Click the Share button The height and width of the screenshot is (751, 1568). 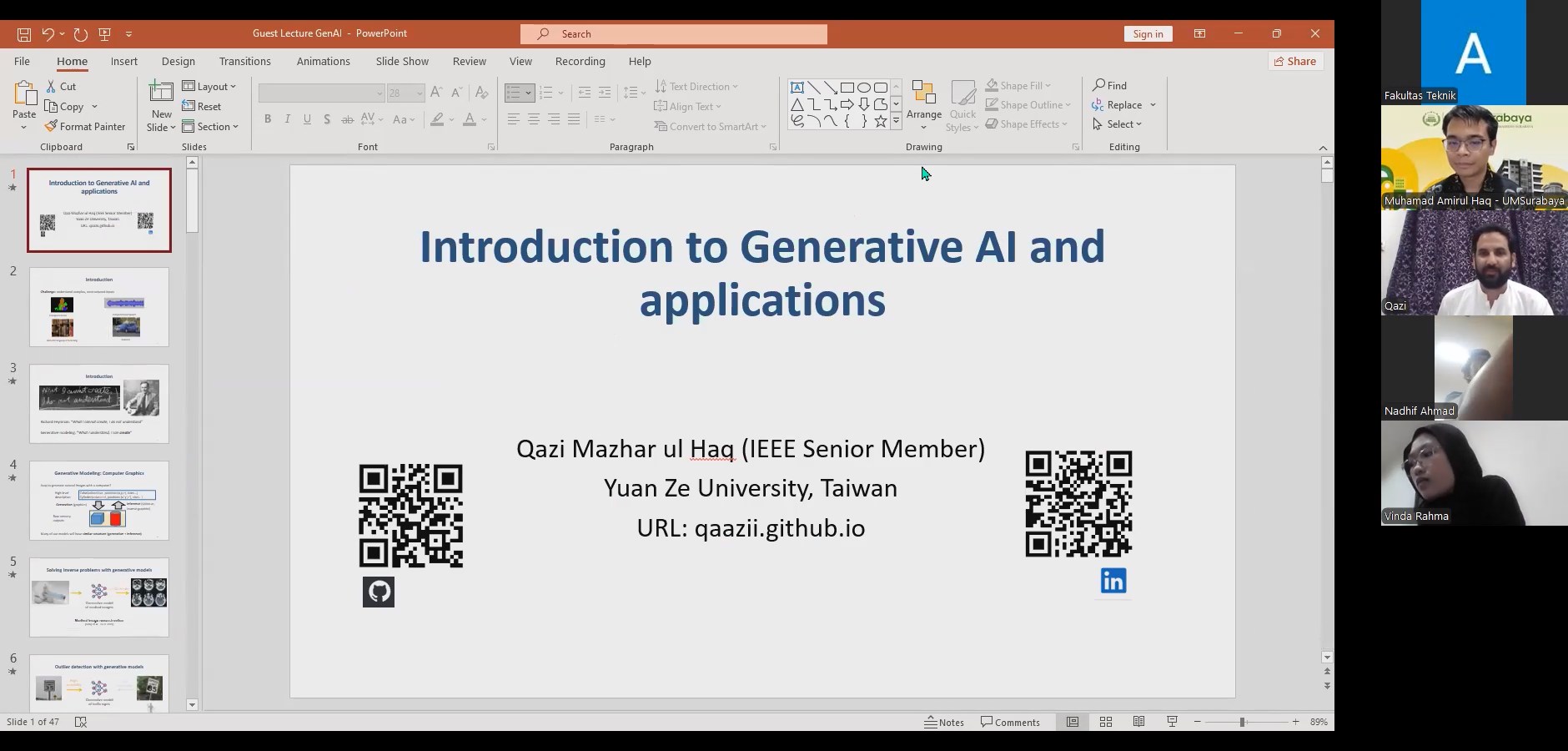(x=1294, y=61)
